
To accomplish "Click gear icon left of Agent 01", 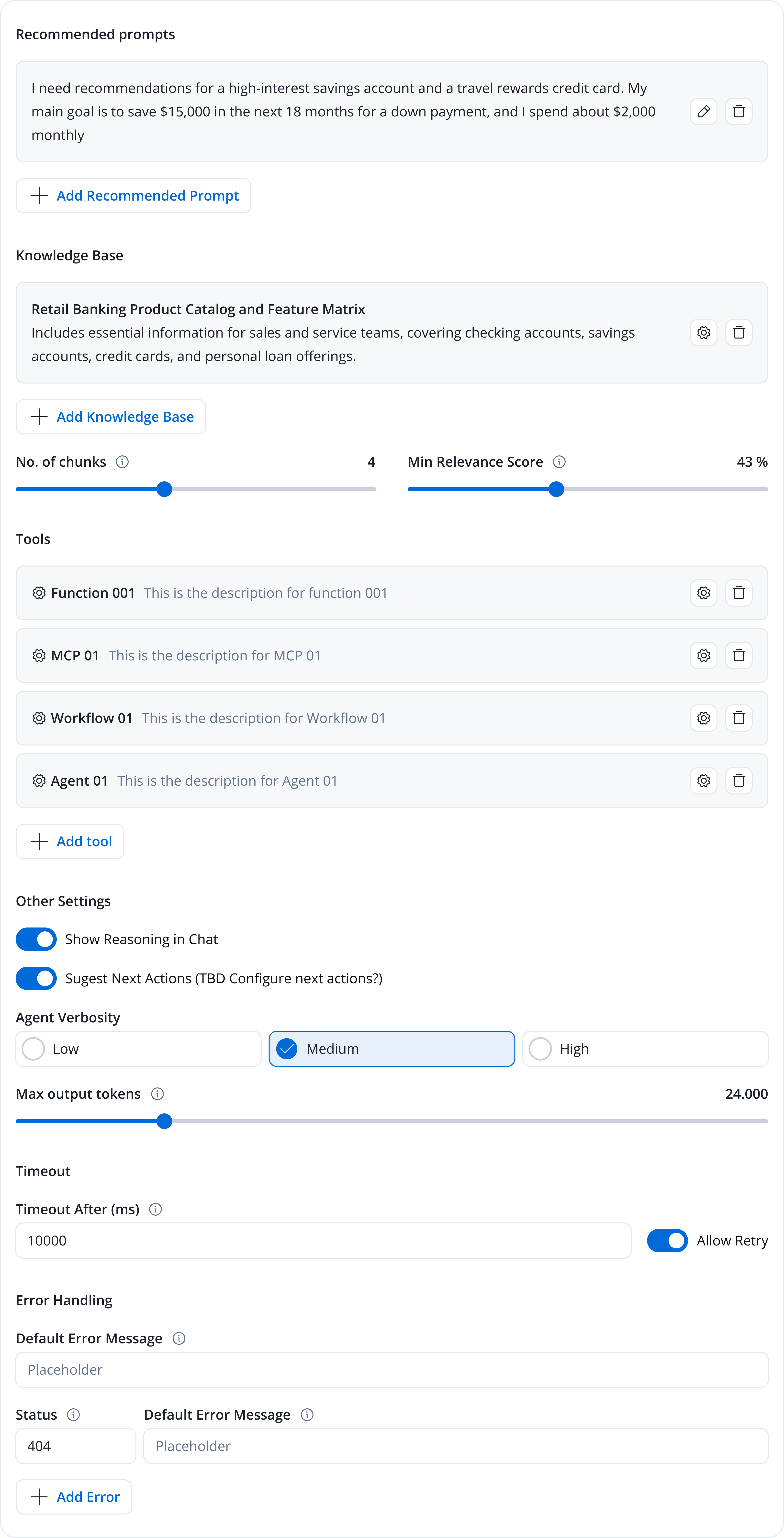I will click(x=39, y=781).
